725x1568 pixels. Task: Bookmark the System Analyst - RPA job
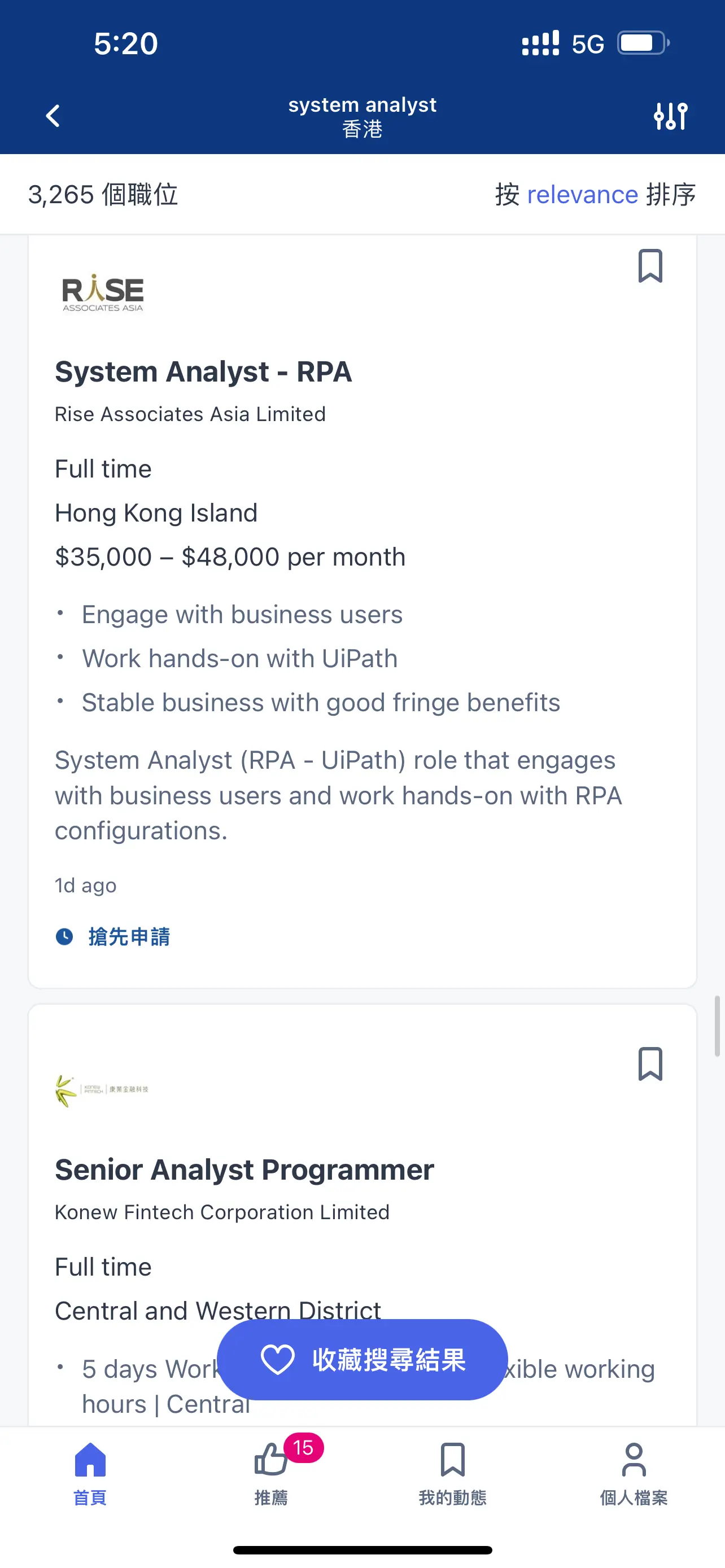[x=650, y=266]
